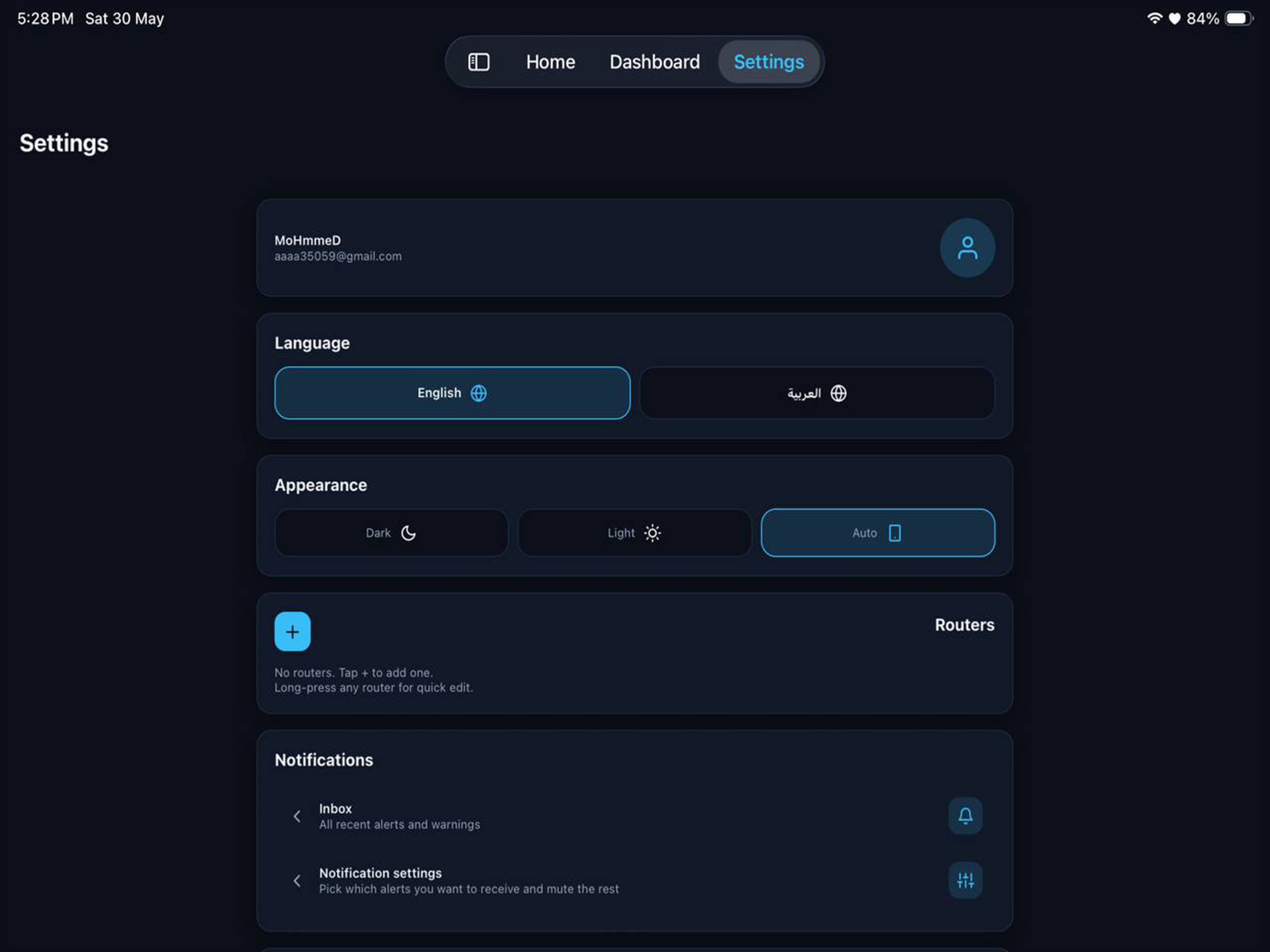The image size is (1270, 952).
Task: Add a router with the plus button
Action: 292,632
